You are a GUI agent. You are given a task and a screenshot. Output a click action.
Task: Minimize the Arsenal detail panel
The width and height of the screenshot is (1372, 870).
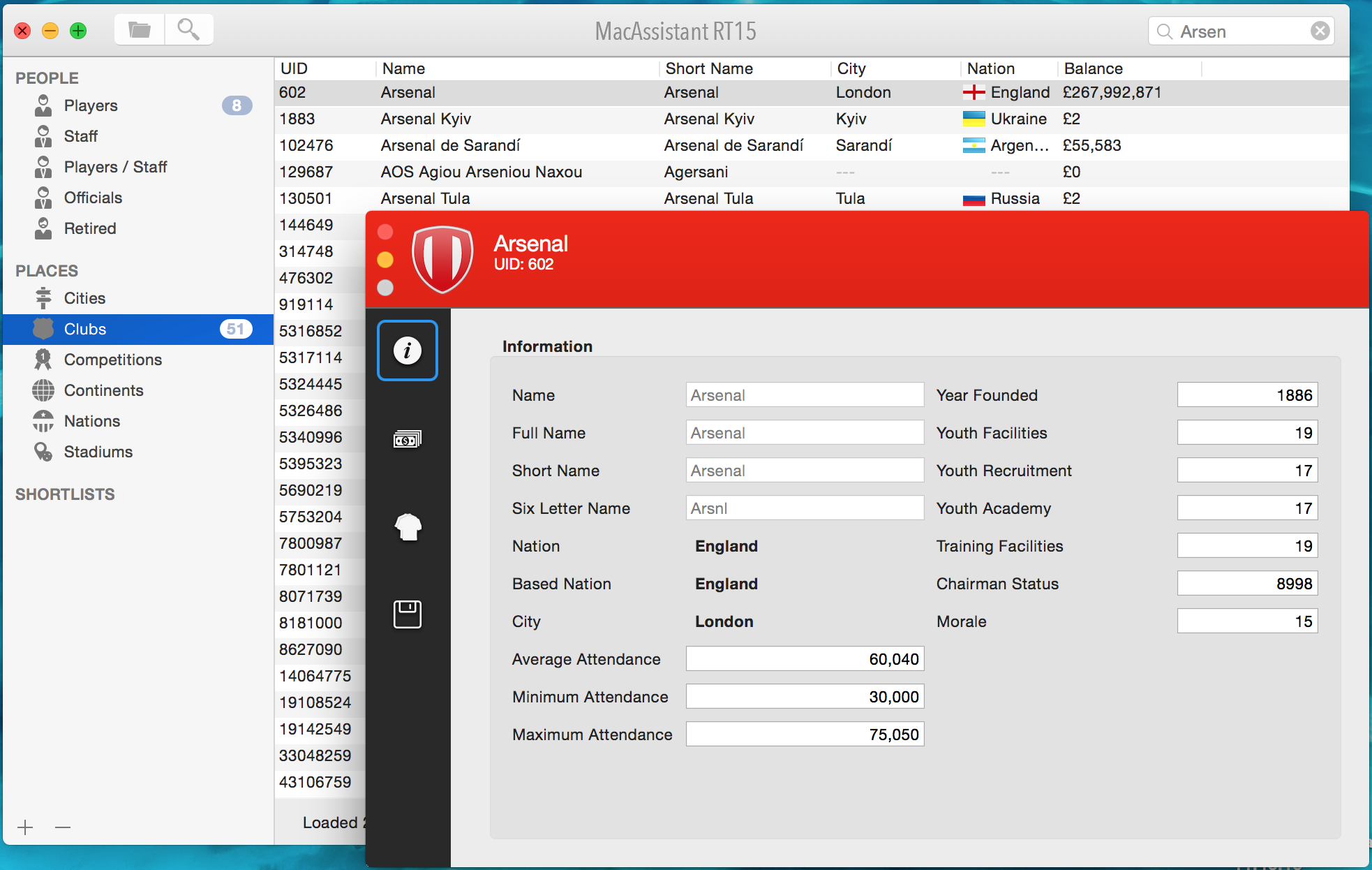[x=385, y=260]
